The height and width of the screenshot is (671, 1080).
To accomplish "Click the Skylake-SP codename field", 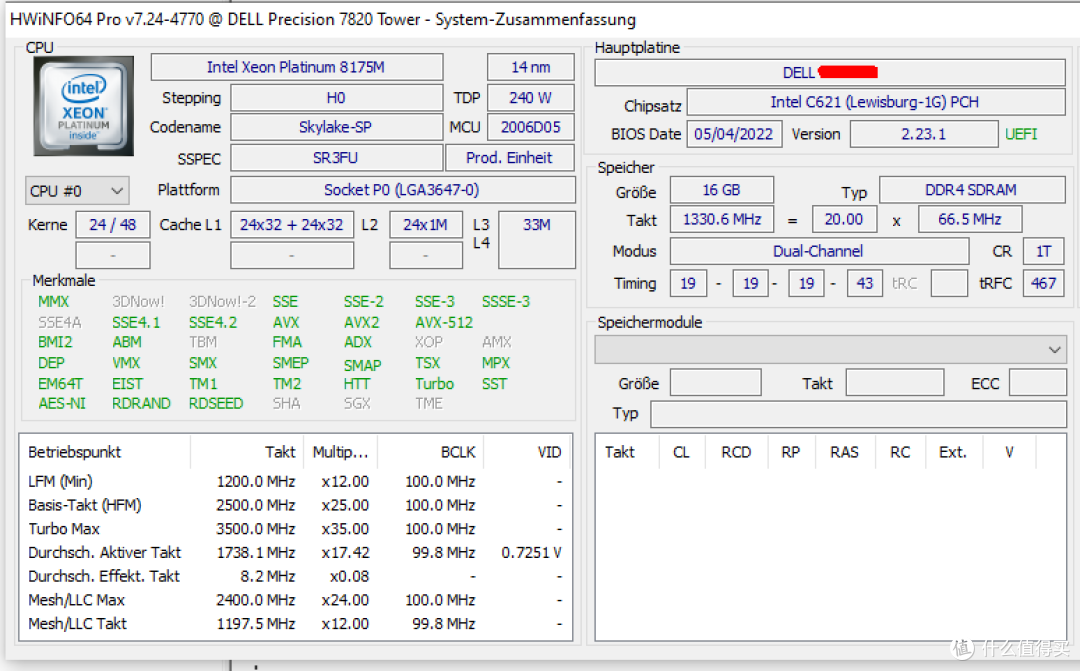I will tap(335, 127).
